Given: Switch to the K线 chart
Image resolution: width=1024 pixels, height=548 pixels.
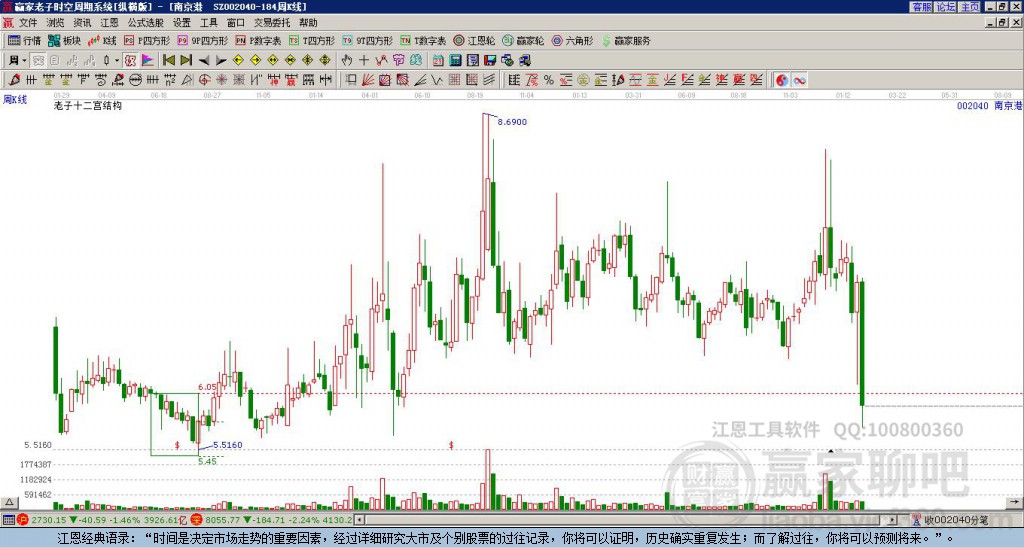Looking at the screenshot, I should pyautogui.click(x=101, y=40).
